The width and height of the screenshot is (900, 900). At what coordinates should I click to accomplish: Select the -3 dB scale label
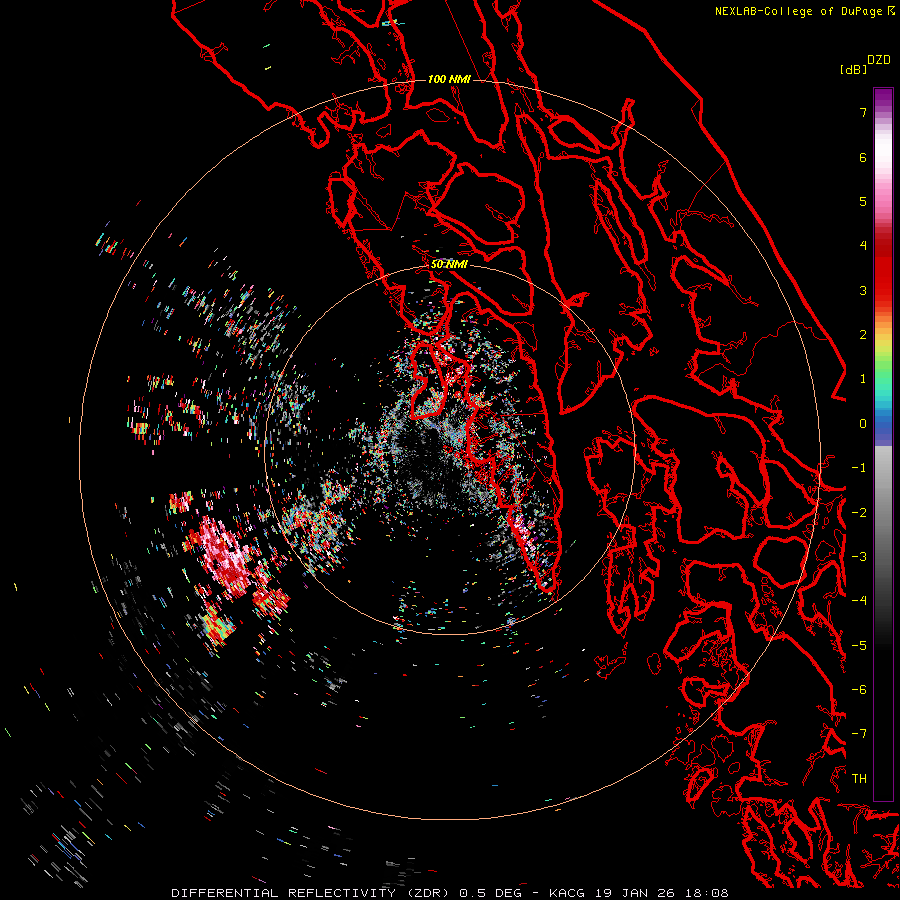859,557
